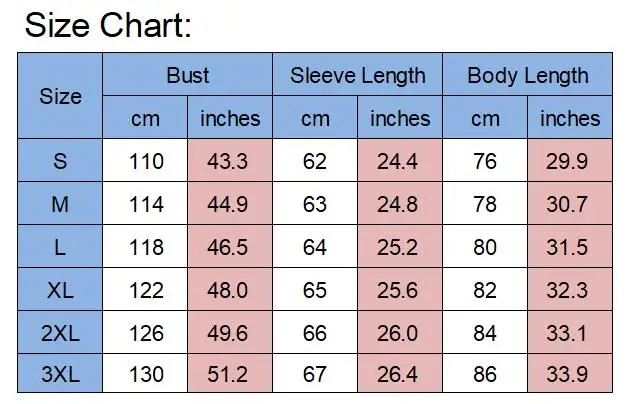Click the 122 cm bust cell
The width and height of the screenshot is (634, 404).
click(x=145, y=289)
